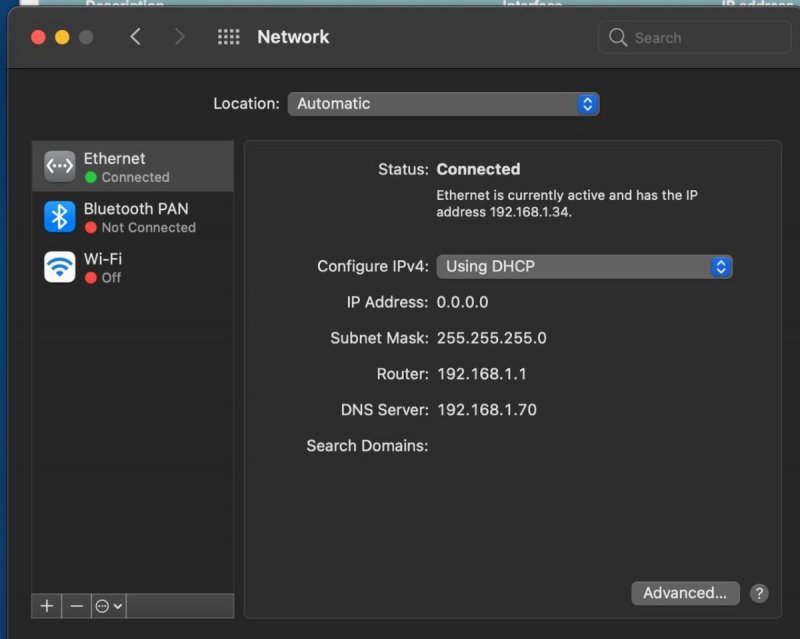The width and height of the screenshot is (800, 639).
Task: Click the forward navigation arrow
Action: coord(179,37)
